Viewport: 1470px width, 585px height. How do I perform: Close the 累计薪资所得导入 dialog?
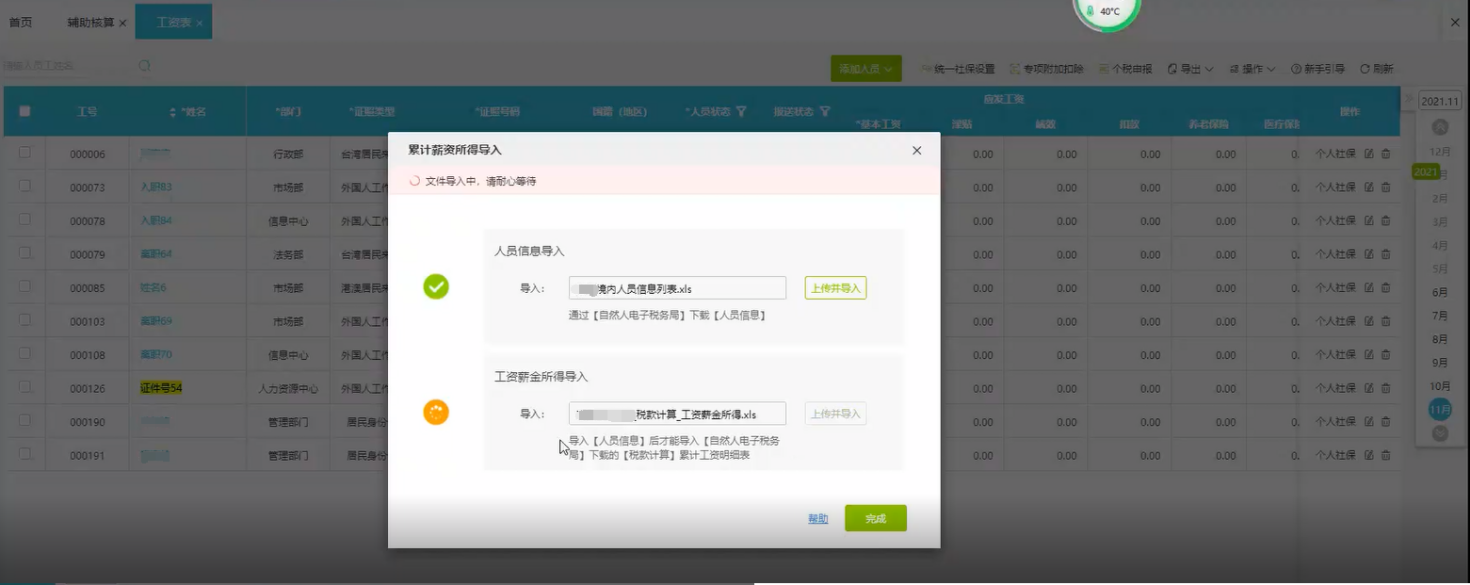point(916,151)
